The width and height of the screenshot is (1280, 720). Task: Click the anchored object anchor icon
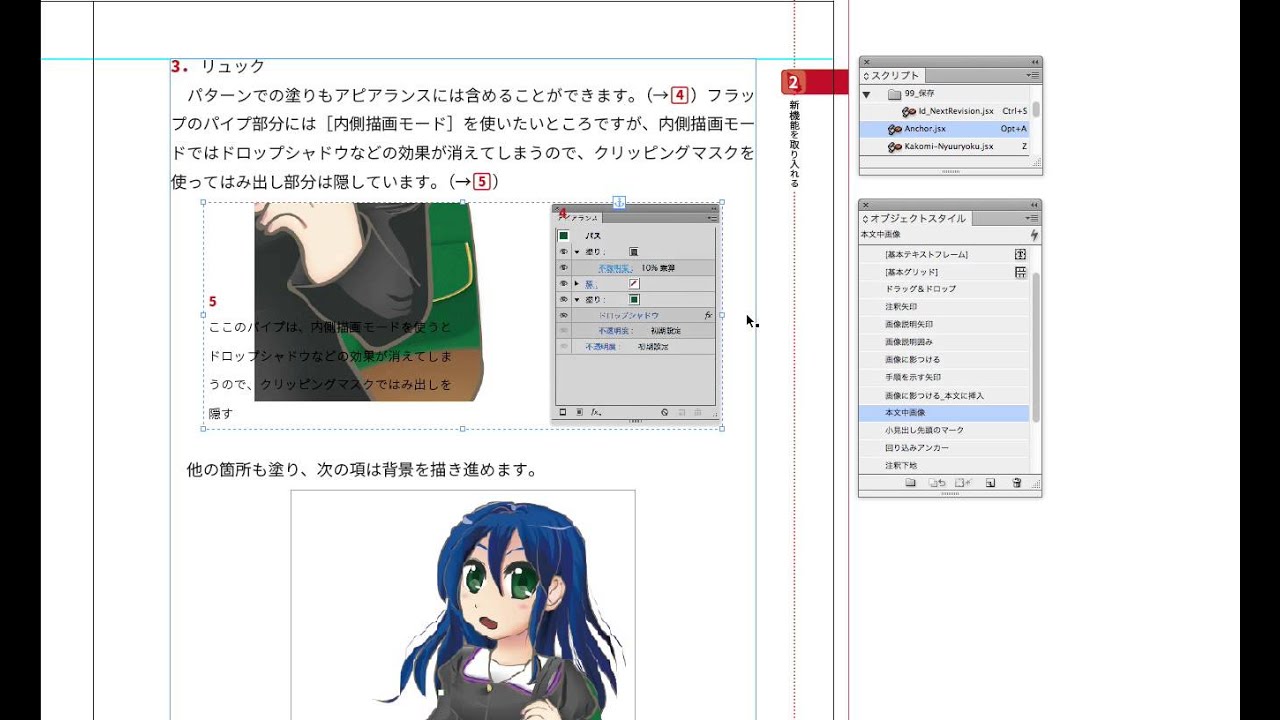[618, 203]
